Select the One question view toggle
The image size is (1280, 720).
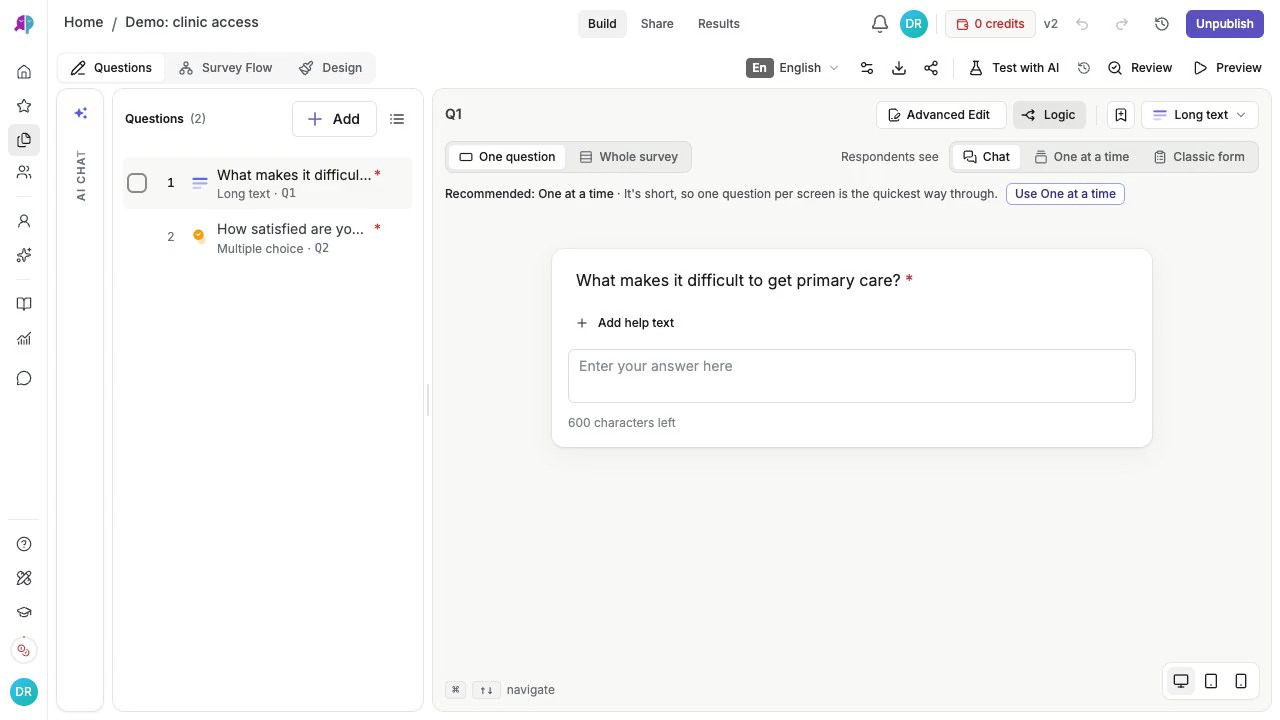point(507,157)
